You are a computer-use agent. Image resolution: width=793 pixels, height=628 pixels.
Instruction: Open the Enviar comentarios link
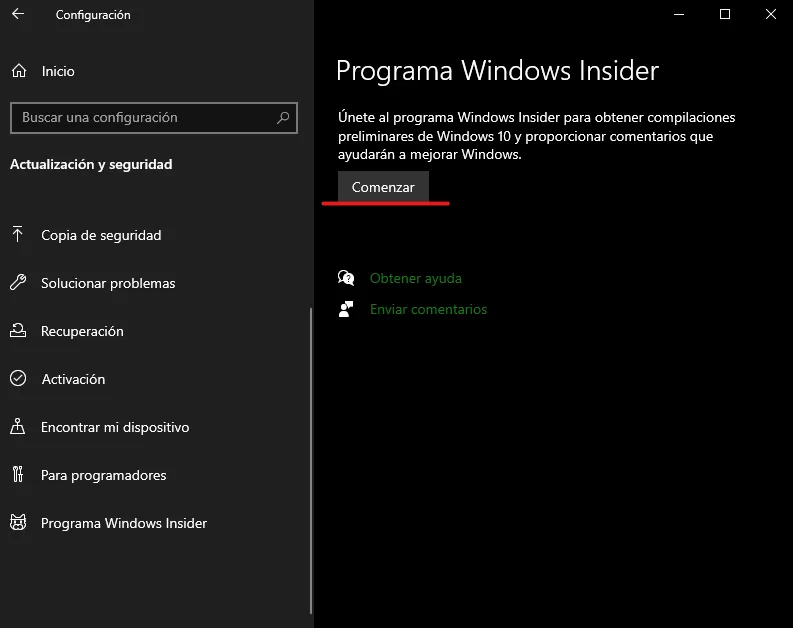428,309
